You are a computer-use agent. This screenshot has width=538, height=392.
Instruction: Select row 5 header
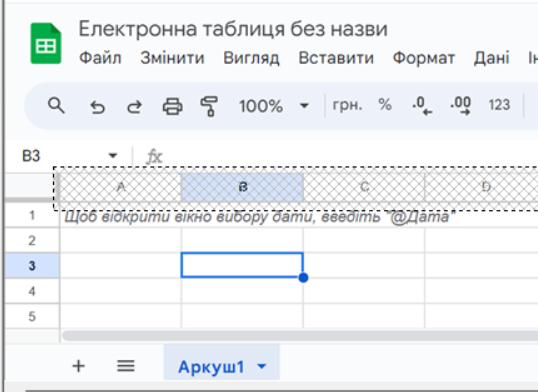(x=32, y=316)
